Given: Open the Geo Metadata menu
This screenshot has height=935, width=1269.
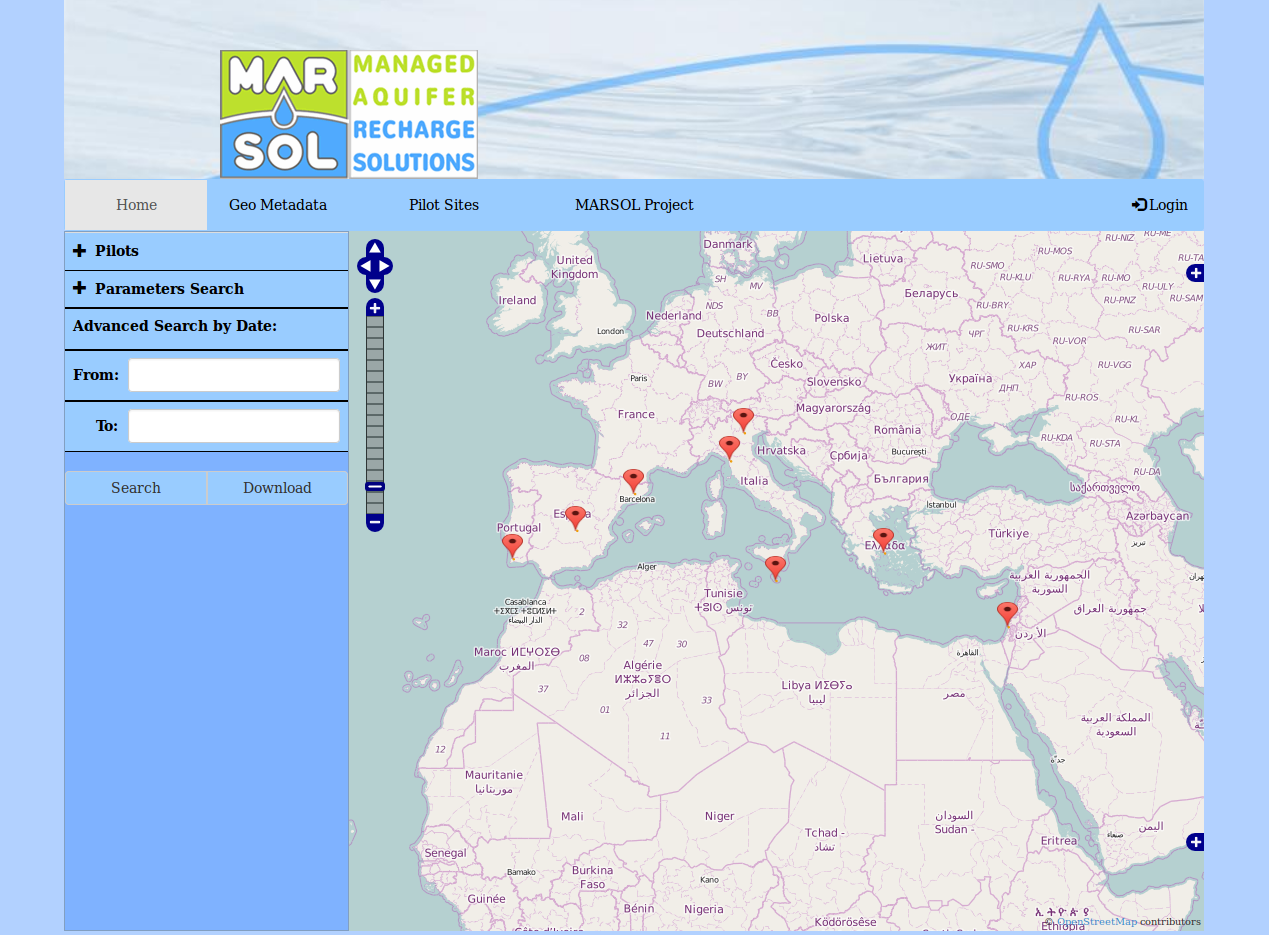Looking at the screenshot, I should [x=278, y=205].
